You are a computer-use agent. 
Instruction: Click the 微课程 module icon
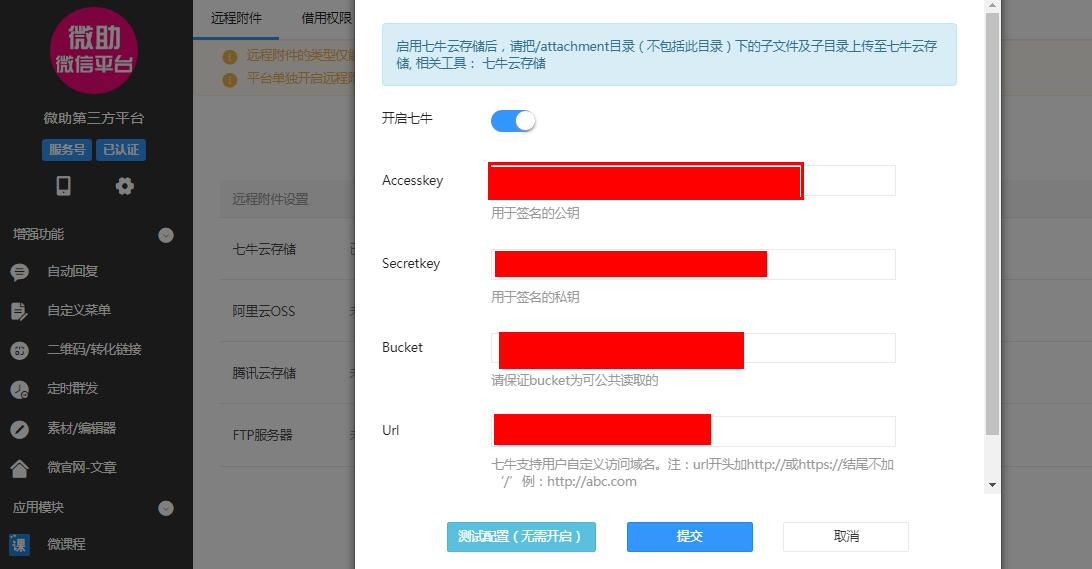pos(20,545)
